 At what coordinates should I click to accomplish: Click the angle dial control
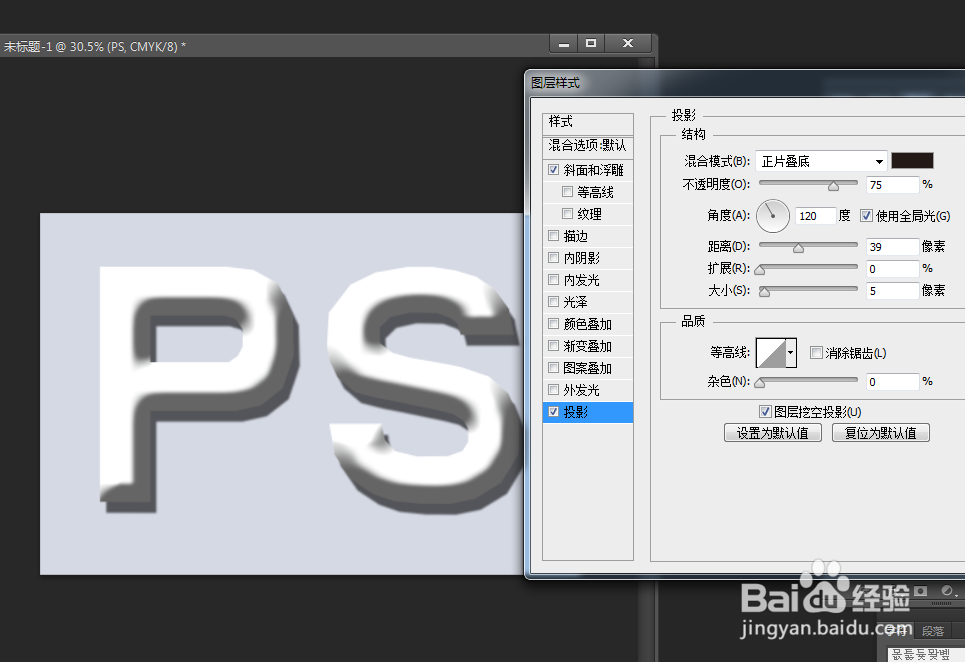pos(773,216)
